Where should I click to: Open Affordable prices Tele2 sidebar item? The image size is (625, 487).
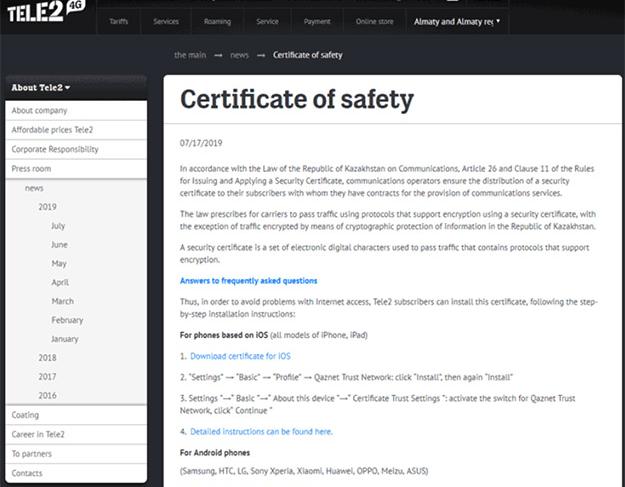point(76,130)
